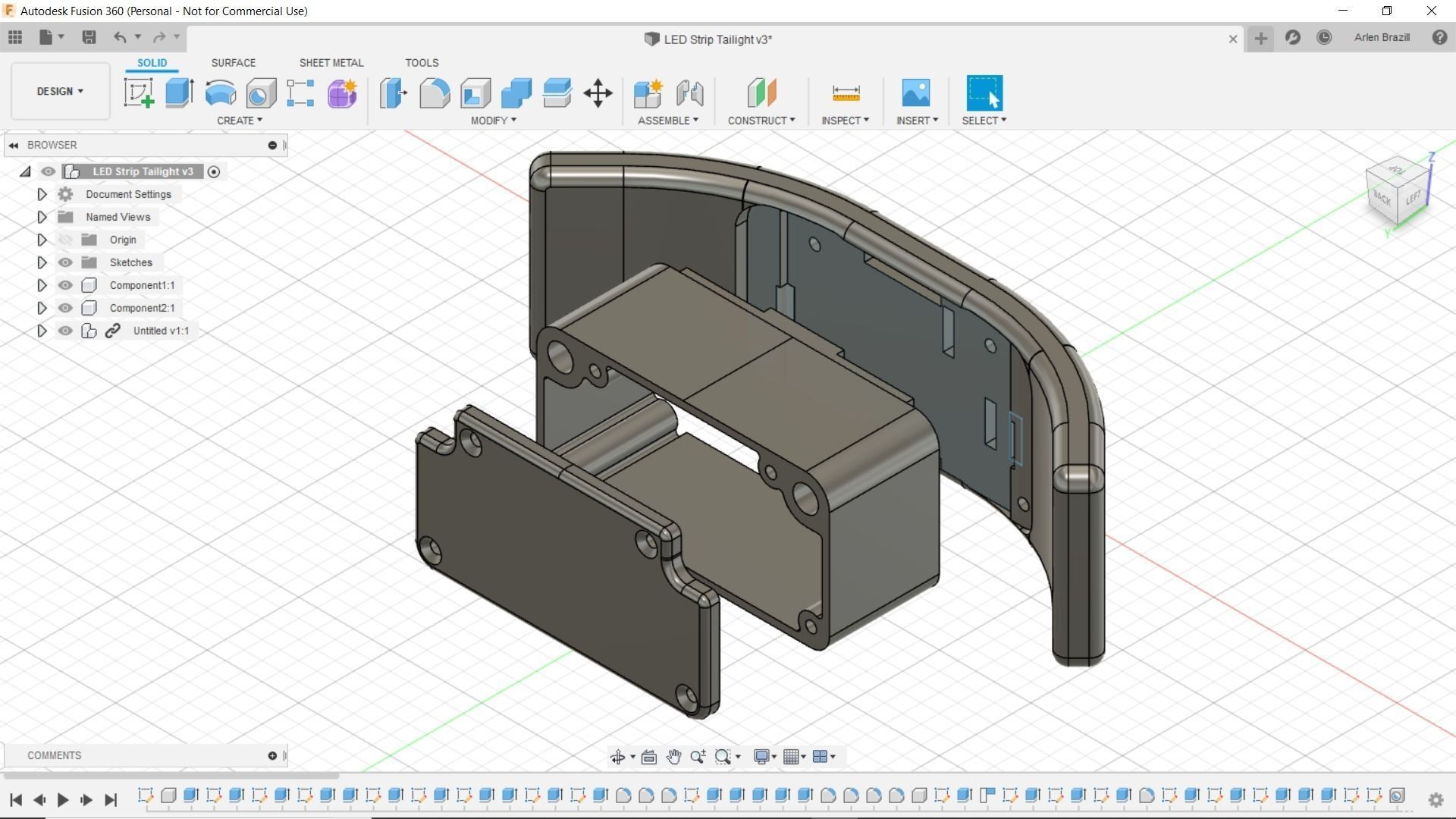Click the BACK face of the ViewCube
1456x819 pixels.
pyautogui.click(x=1382, y=199)
